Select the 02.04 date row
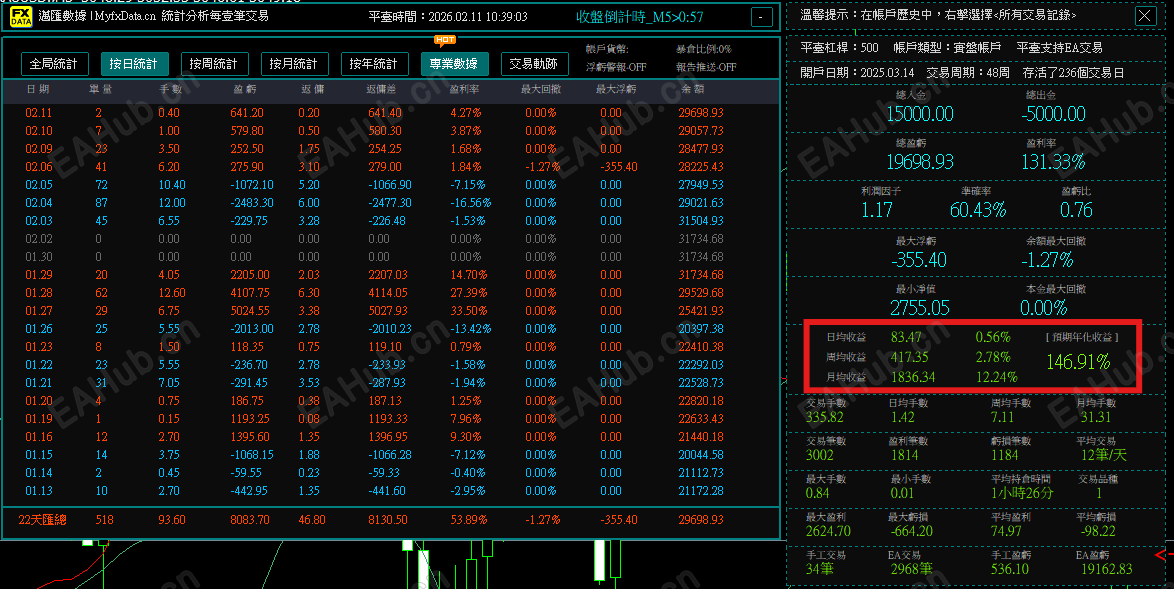1174x589 pixels. coord(389,203)
